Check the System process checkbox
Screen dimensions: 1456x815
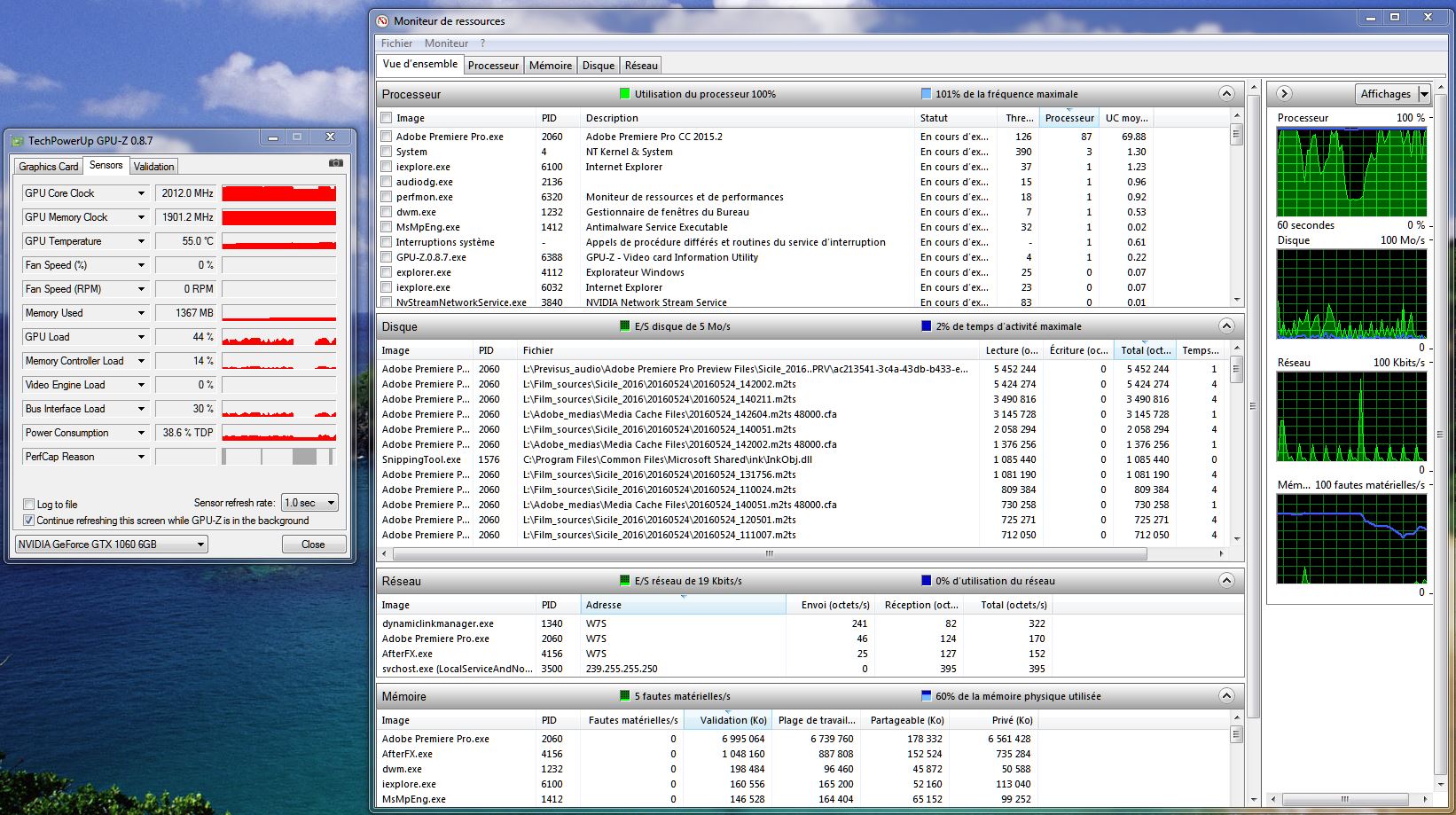(386, 152)
